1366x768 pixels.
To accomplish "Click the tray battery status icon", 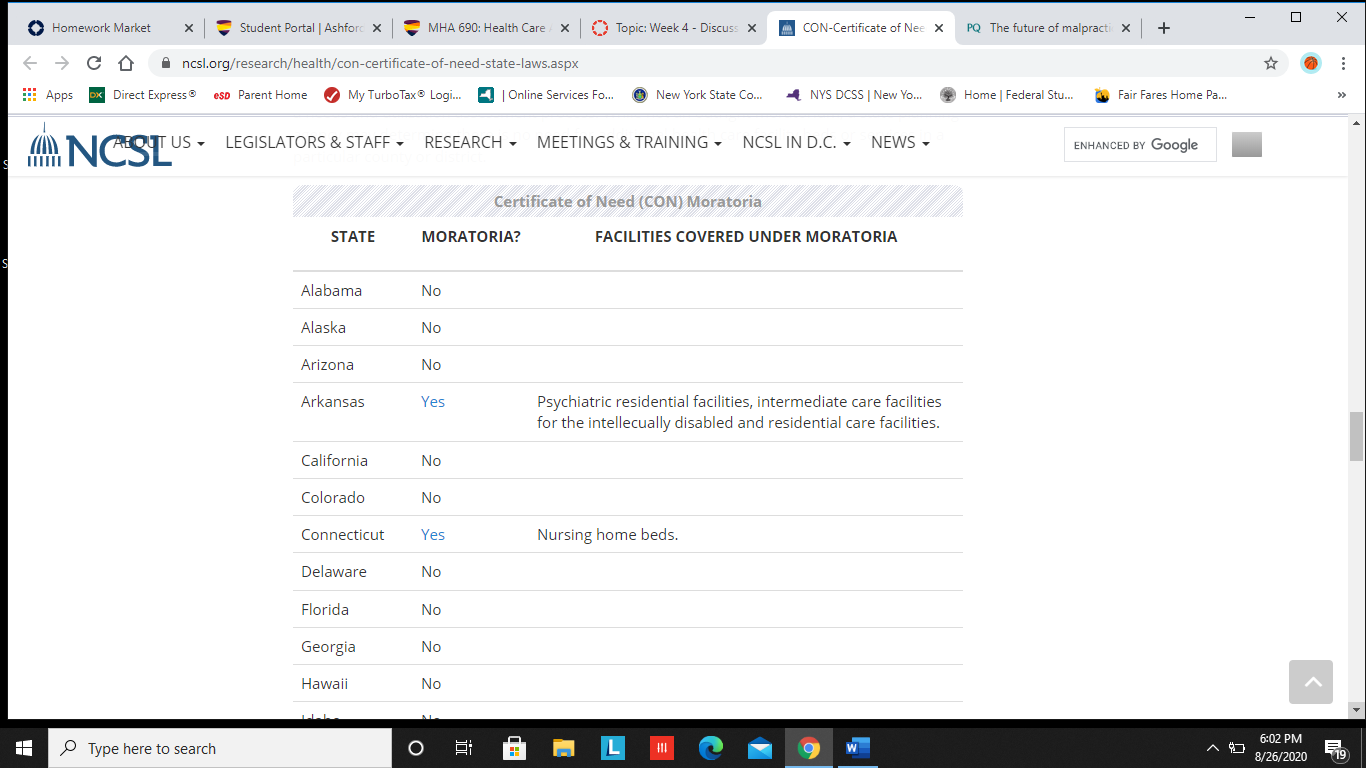I will 1238,748.
